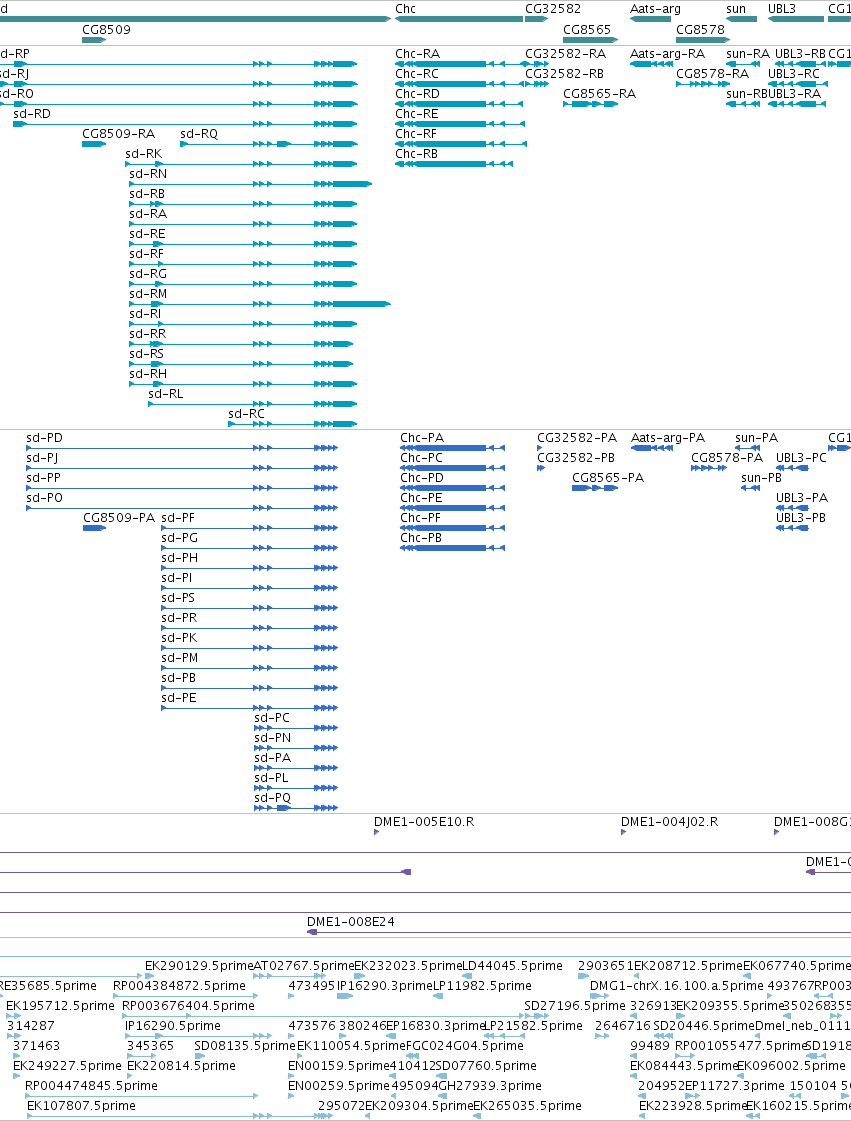Select the CG32582 gene label

pos(553,9)
